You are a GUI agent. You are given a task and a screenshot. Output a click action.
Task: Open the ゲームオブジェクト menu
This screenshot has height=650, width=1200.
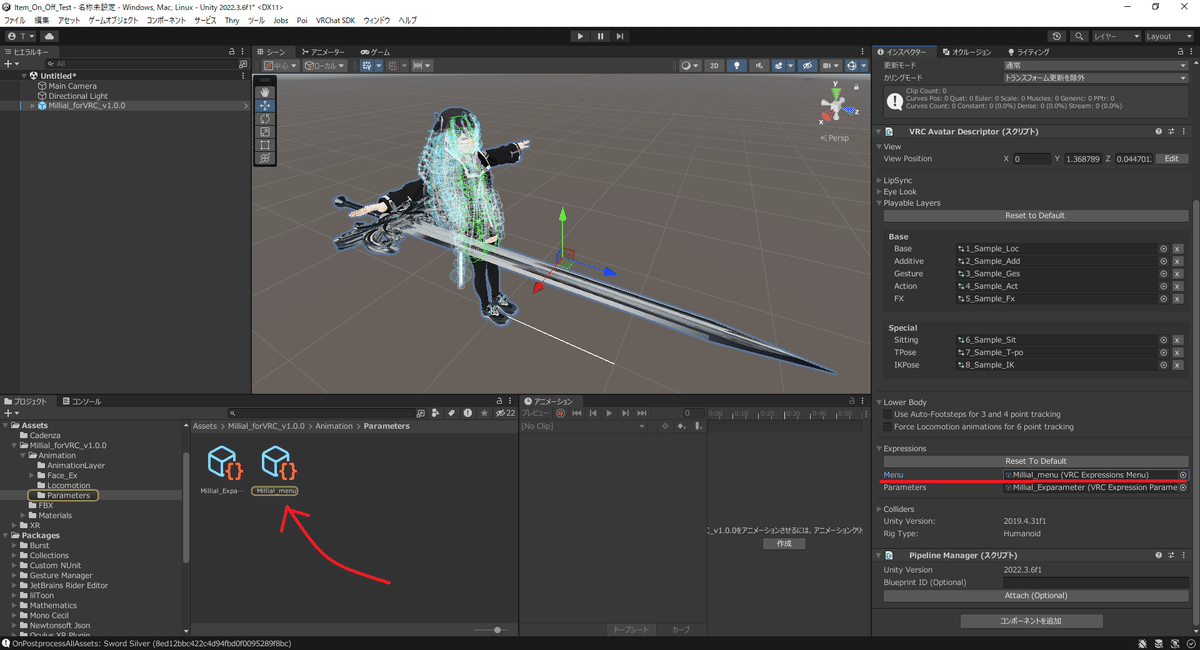click(114, 20)
